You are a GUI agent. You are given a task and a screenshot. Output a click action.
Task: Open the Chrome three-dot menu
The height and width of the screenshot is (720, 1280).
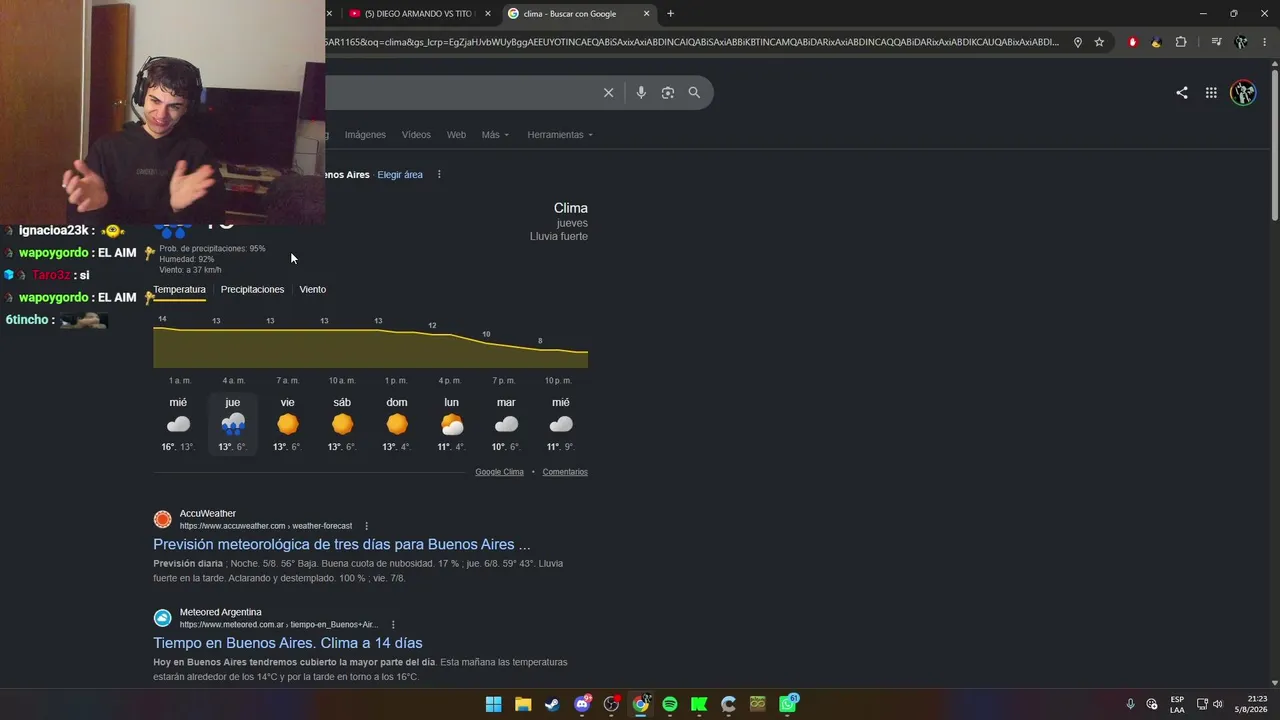[x=1264, y=42]
